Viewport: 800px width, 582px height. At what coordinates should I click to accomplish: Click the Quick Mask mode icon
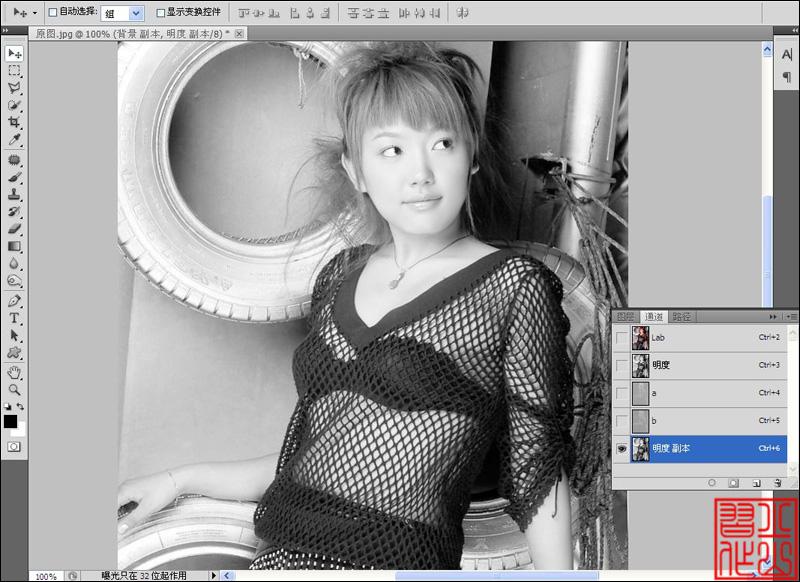[x=14, y=447]
